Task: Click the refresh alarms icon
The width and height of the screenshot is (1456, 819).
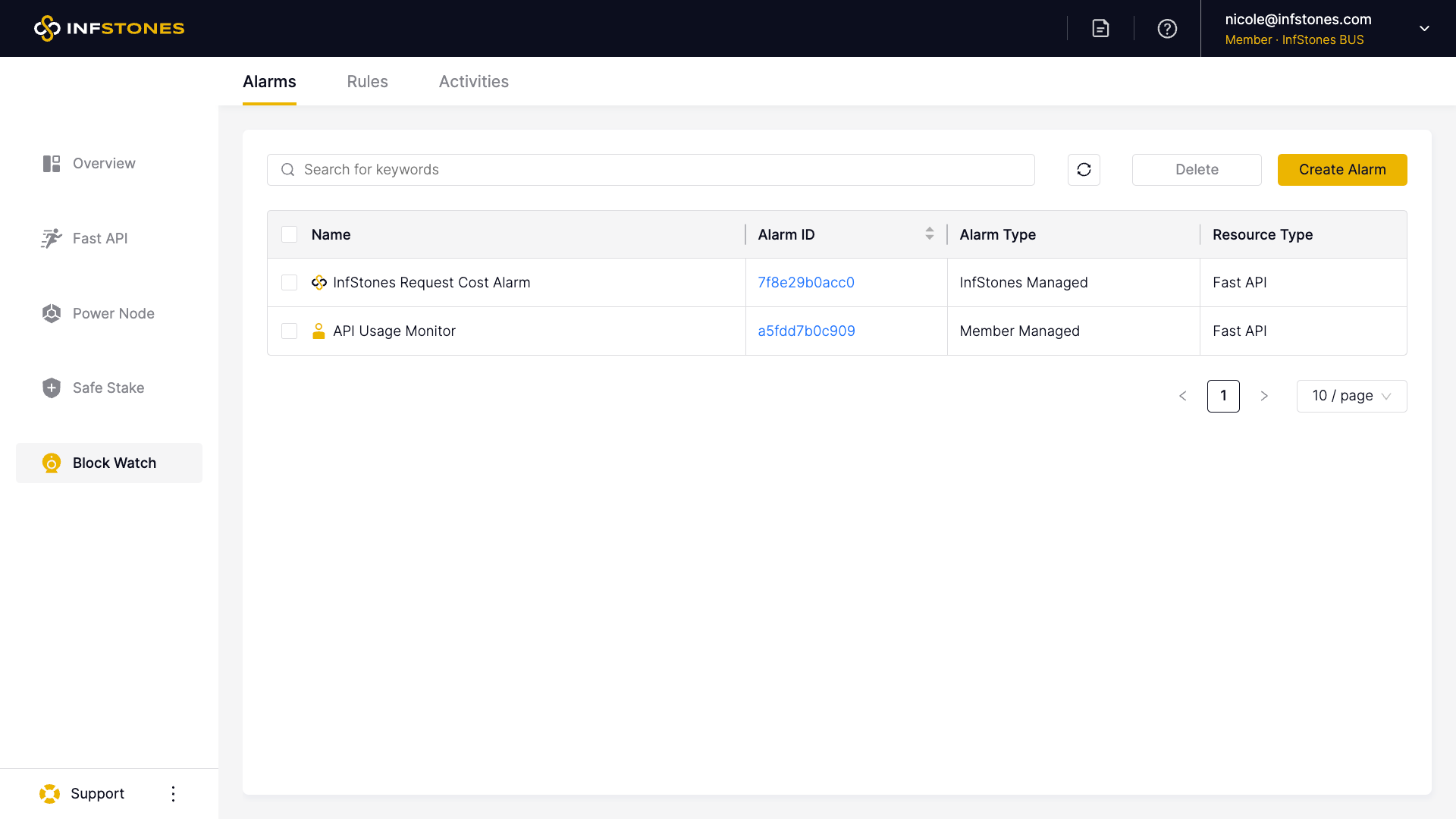Action: pos(1084,170)
